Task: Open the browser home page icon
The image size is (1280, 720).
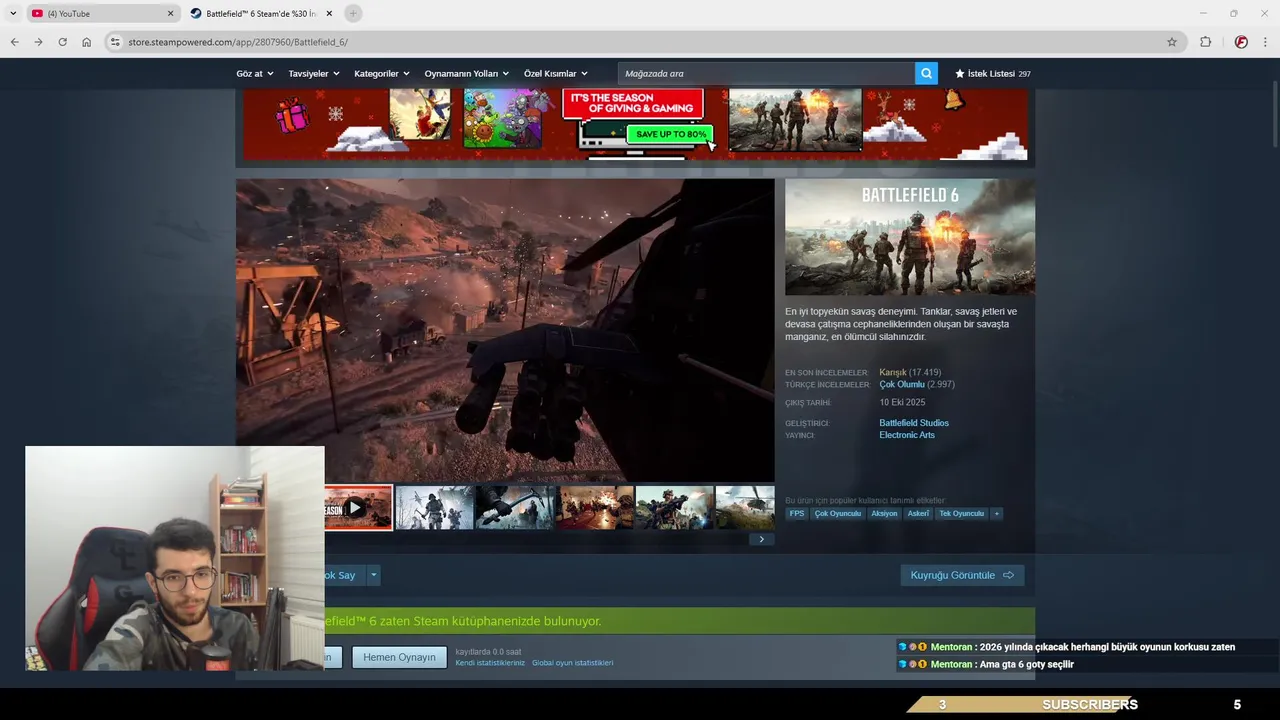Action: point(86,42)
